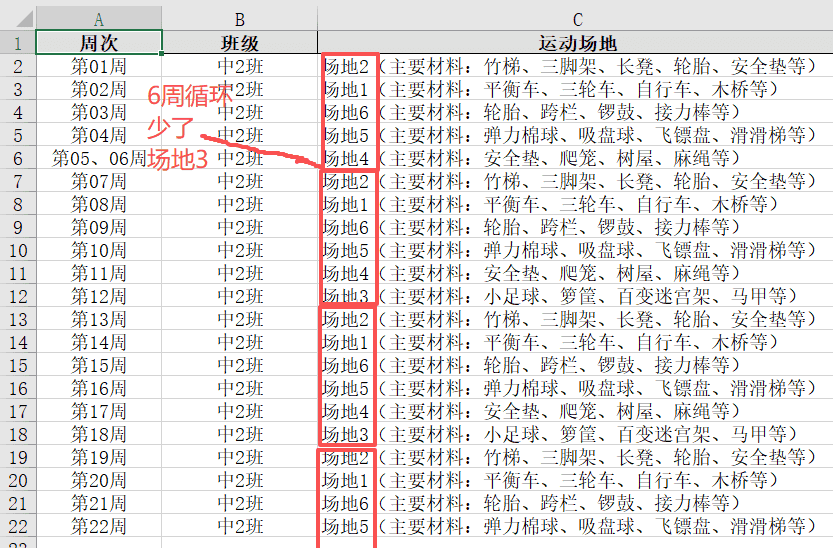The width and height of the screenshot is (833, 548).
Task: Select row 12 header
Action: [18, 296]
